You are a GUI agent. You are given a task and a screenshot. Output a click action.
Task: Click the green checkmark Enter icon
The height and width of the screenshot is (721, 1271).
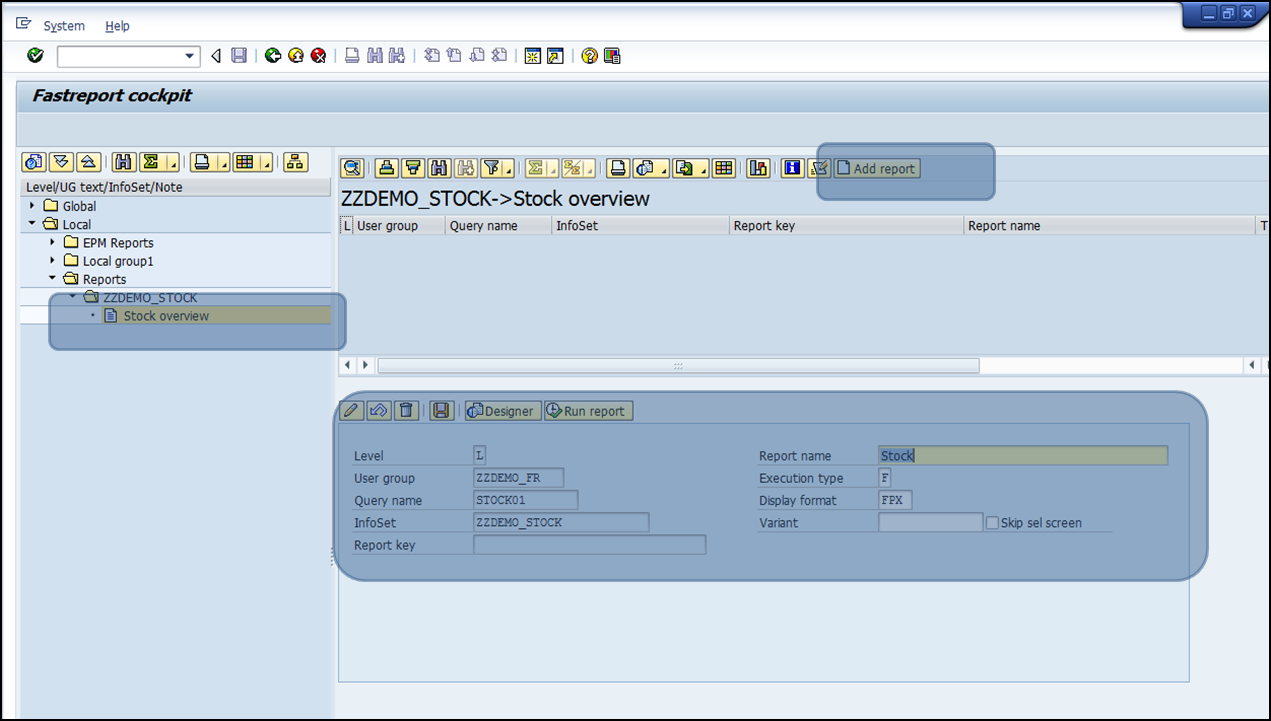[36, 56]
